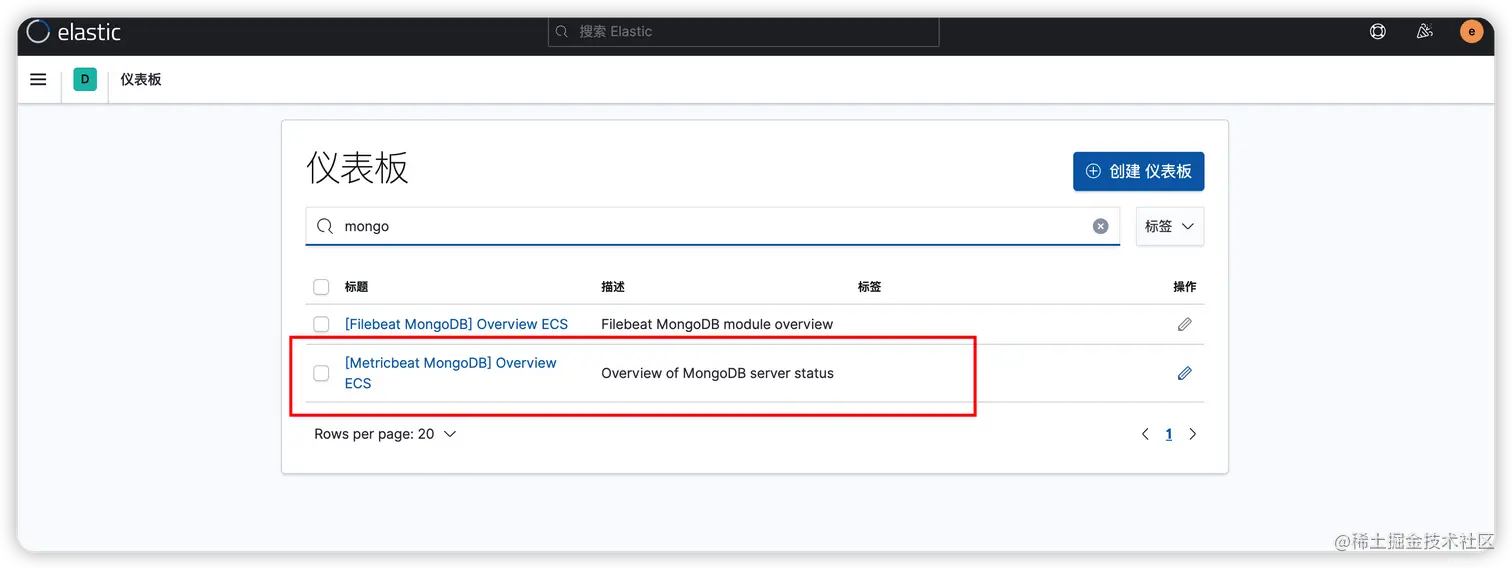Toggle the select-all header checkbox
1512x569 pixels.
coord(321,287)
